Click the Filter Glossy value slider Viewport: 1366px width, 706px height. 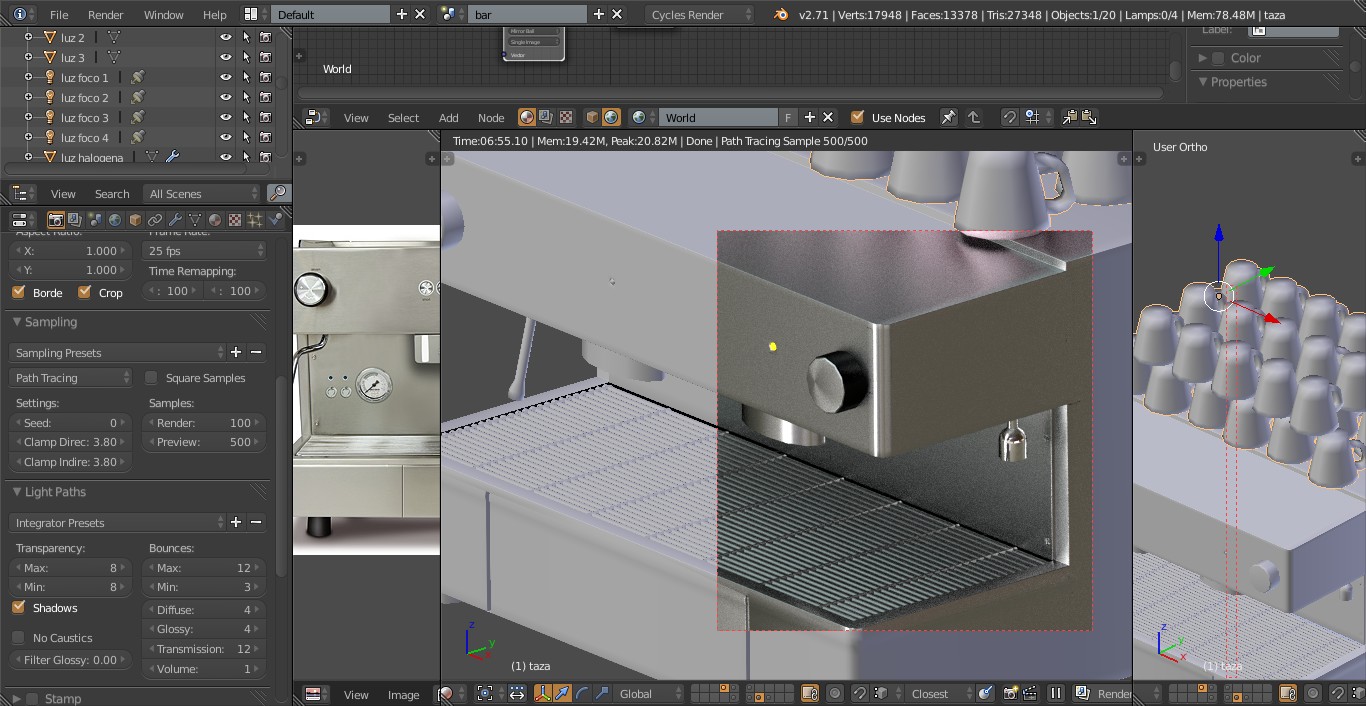click(70, 660)
